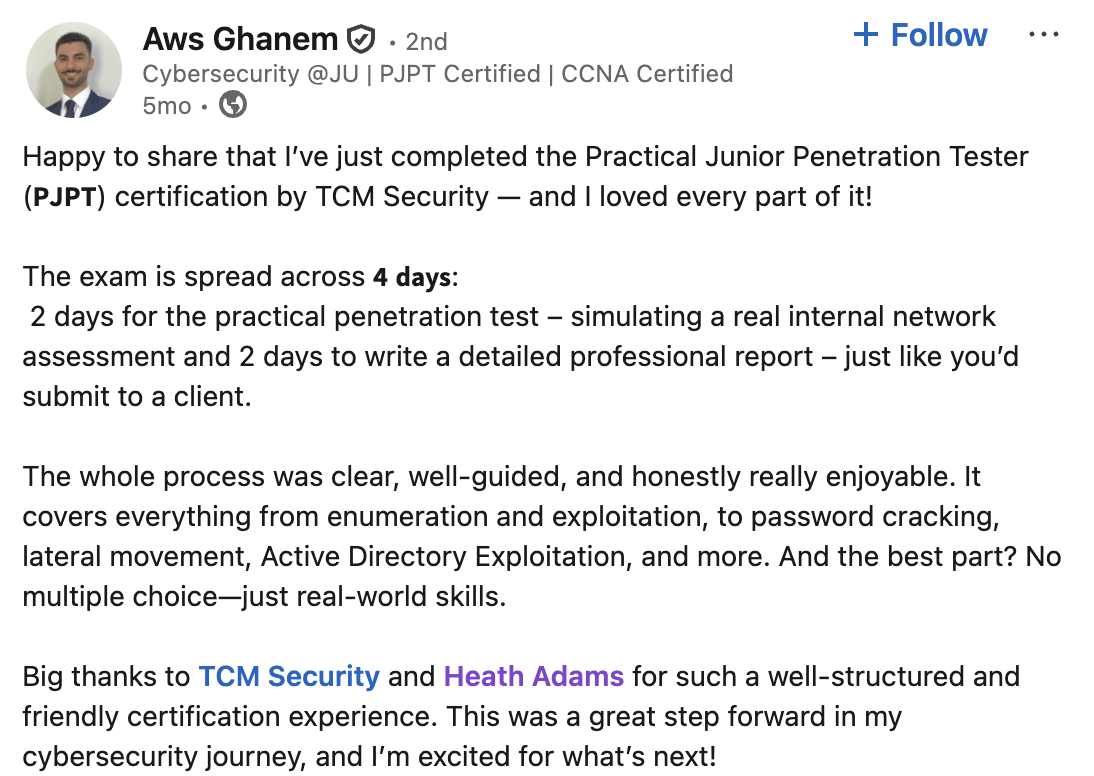The width and height of the screenshot is (1094, 776).
Task: Click the 5mo post timestamp
Action: [166, 105]
